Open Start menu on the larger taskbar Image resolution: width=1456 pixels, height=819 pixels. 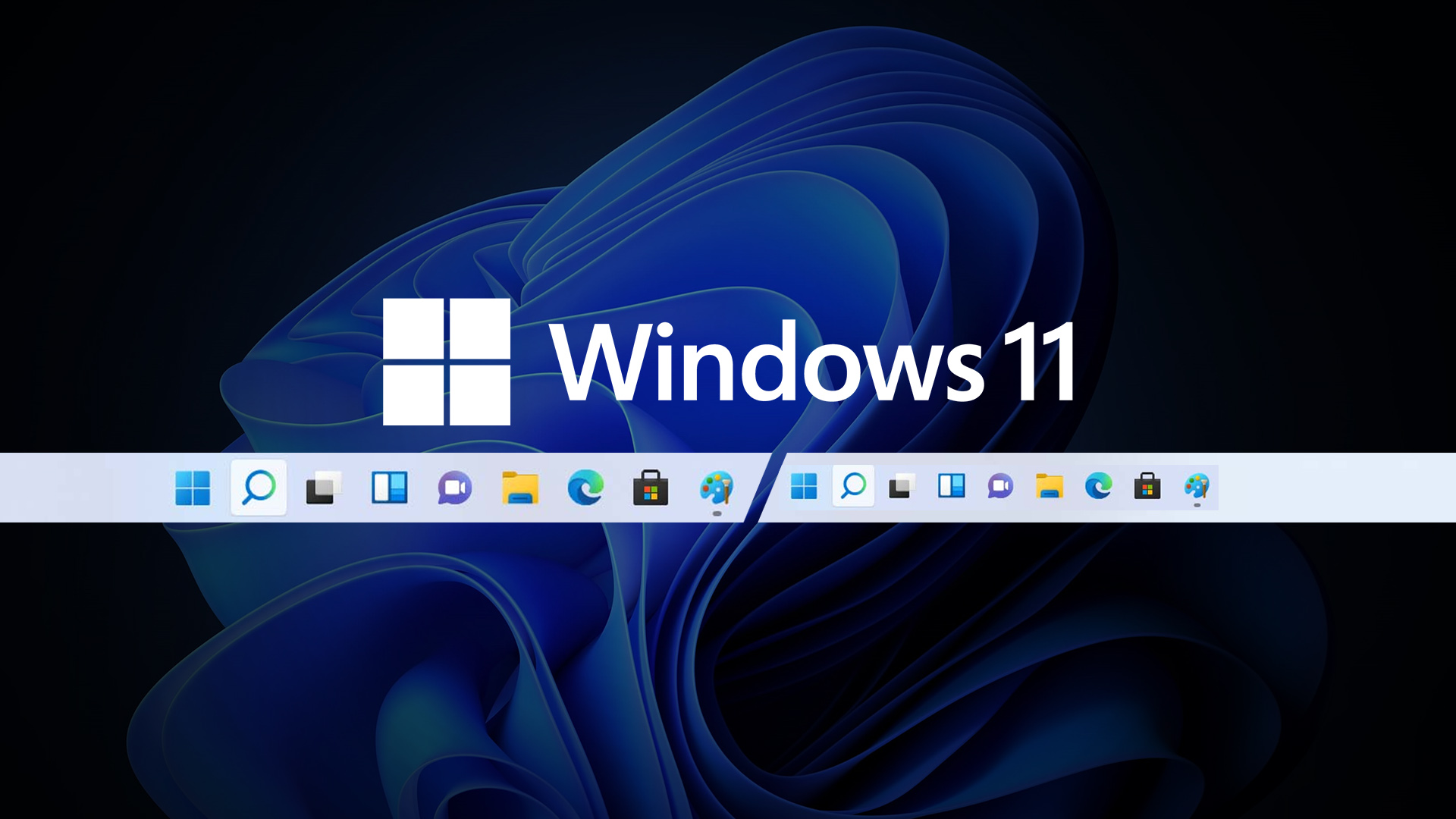(193, 488)
